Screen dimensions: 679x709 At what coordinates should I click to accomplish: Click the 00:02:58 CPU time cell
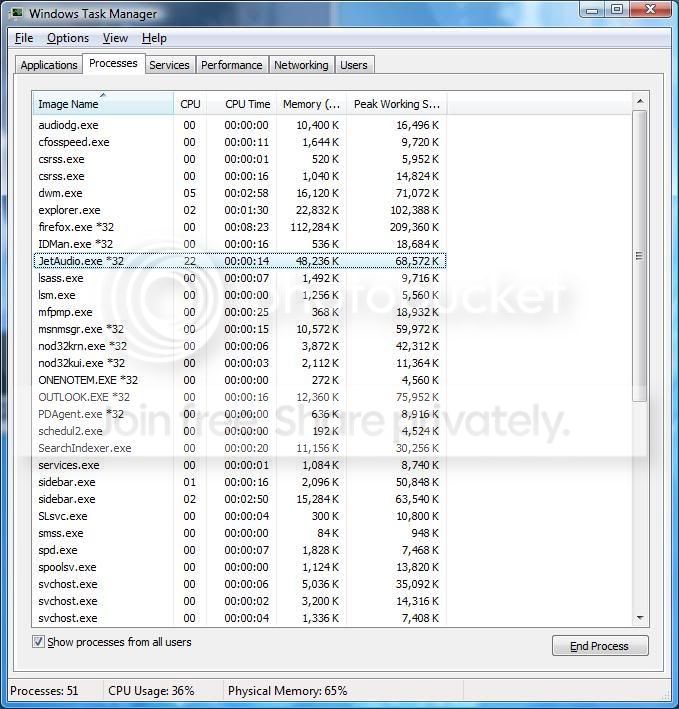pos(246,193)
